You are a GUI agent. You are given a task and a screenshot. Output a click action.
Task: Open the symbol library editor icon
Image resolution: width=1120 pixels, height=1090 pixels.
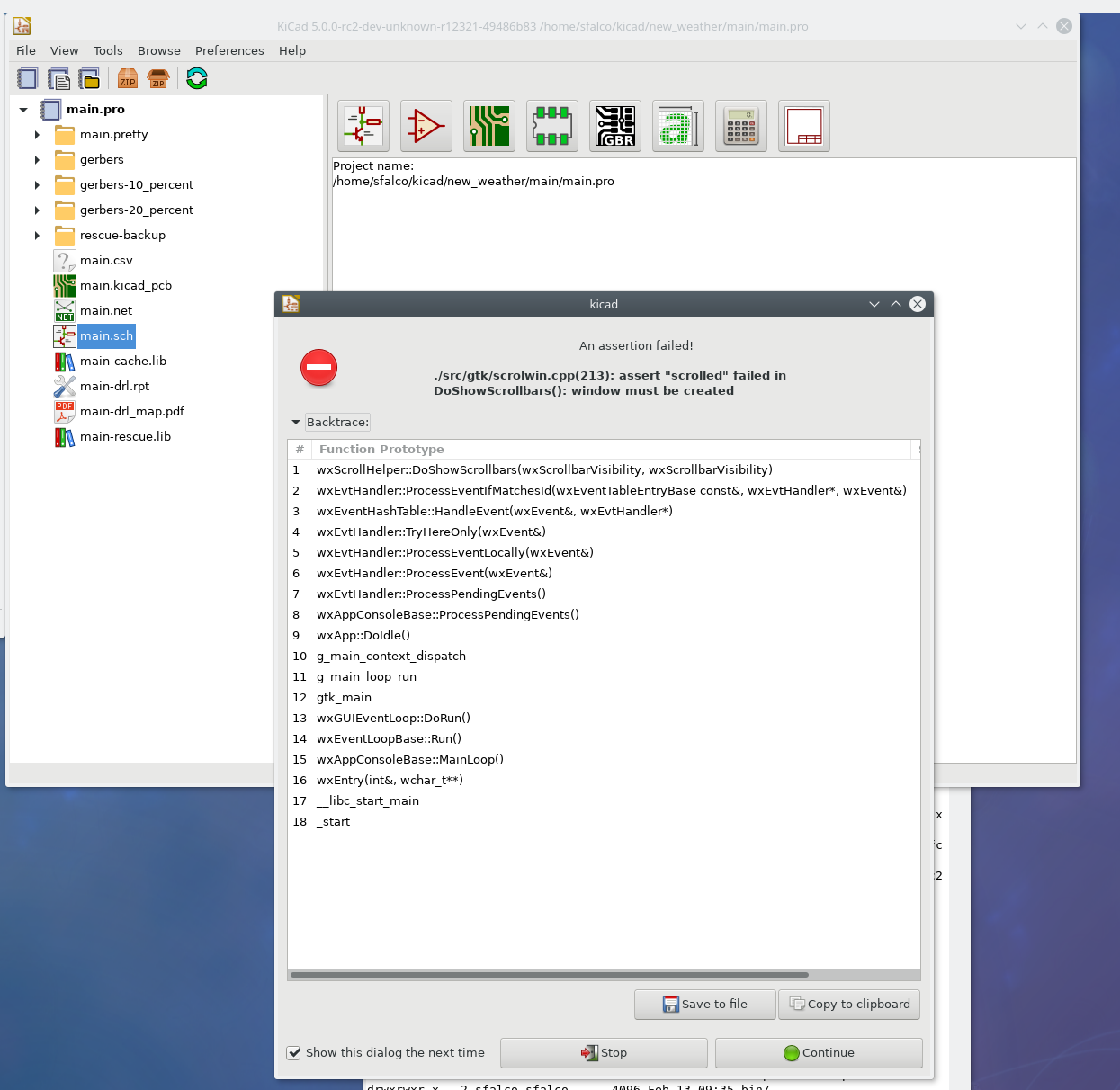pos(426,126)
